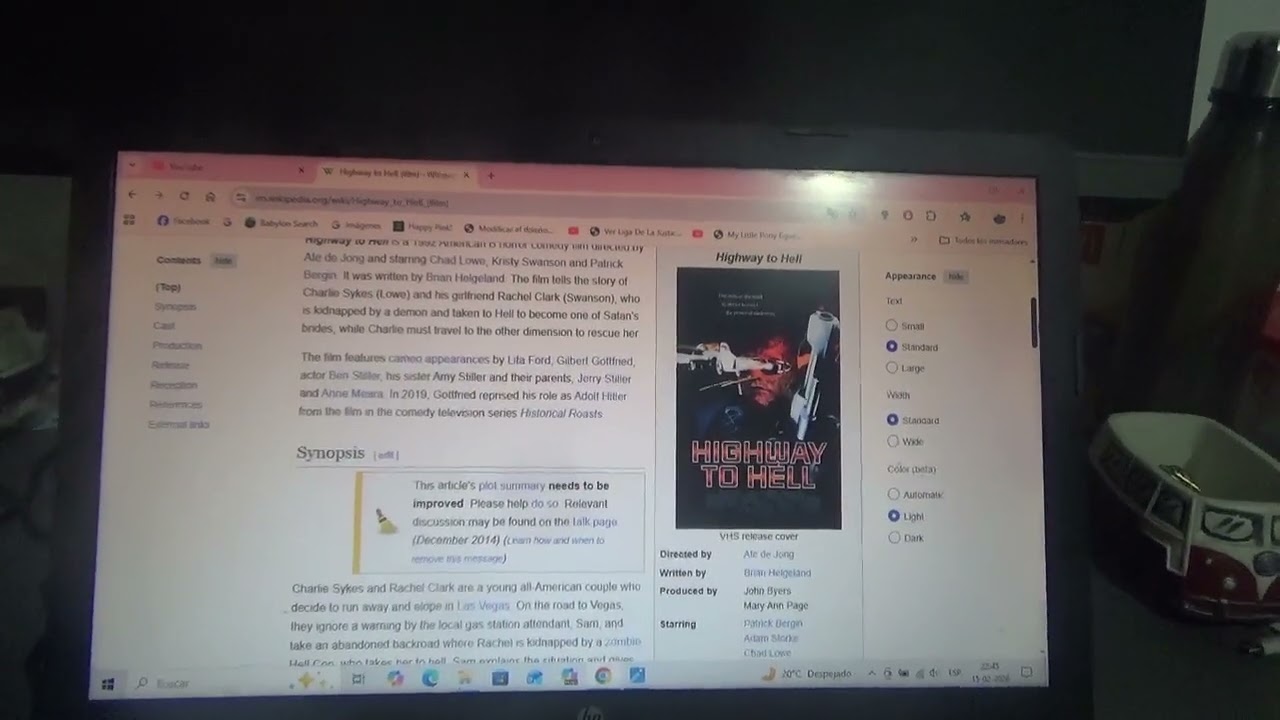Select Small text size

point(892,325)
